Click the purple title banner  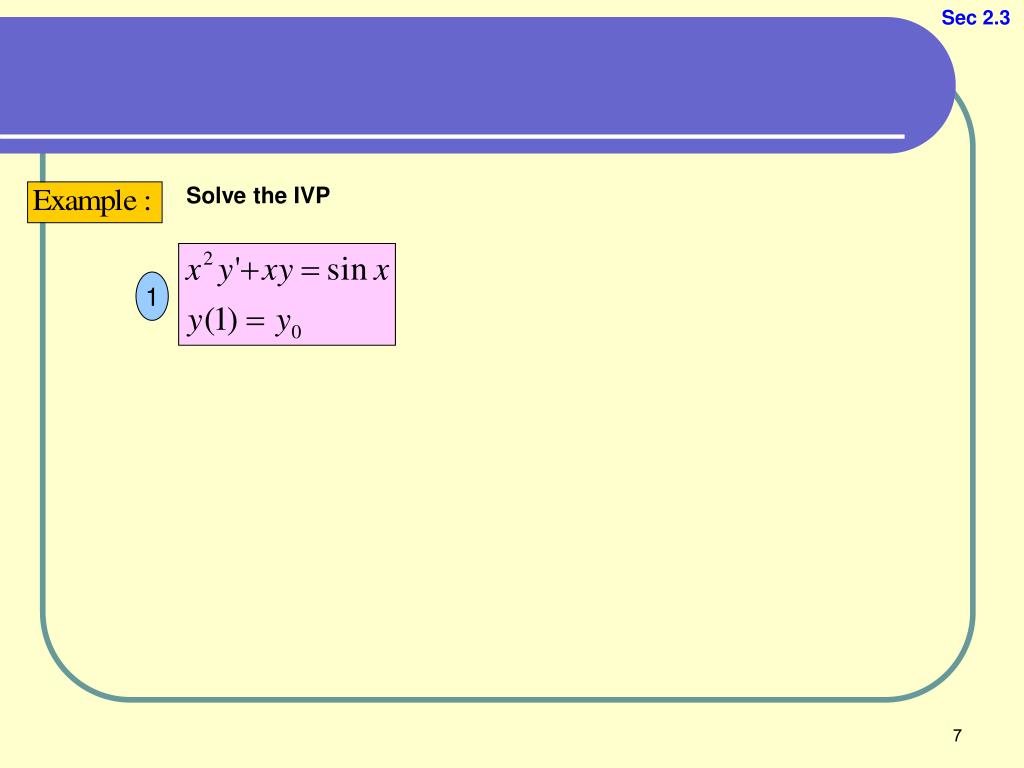pyautogui.click(x=477, y=85)
